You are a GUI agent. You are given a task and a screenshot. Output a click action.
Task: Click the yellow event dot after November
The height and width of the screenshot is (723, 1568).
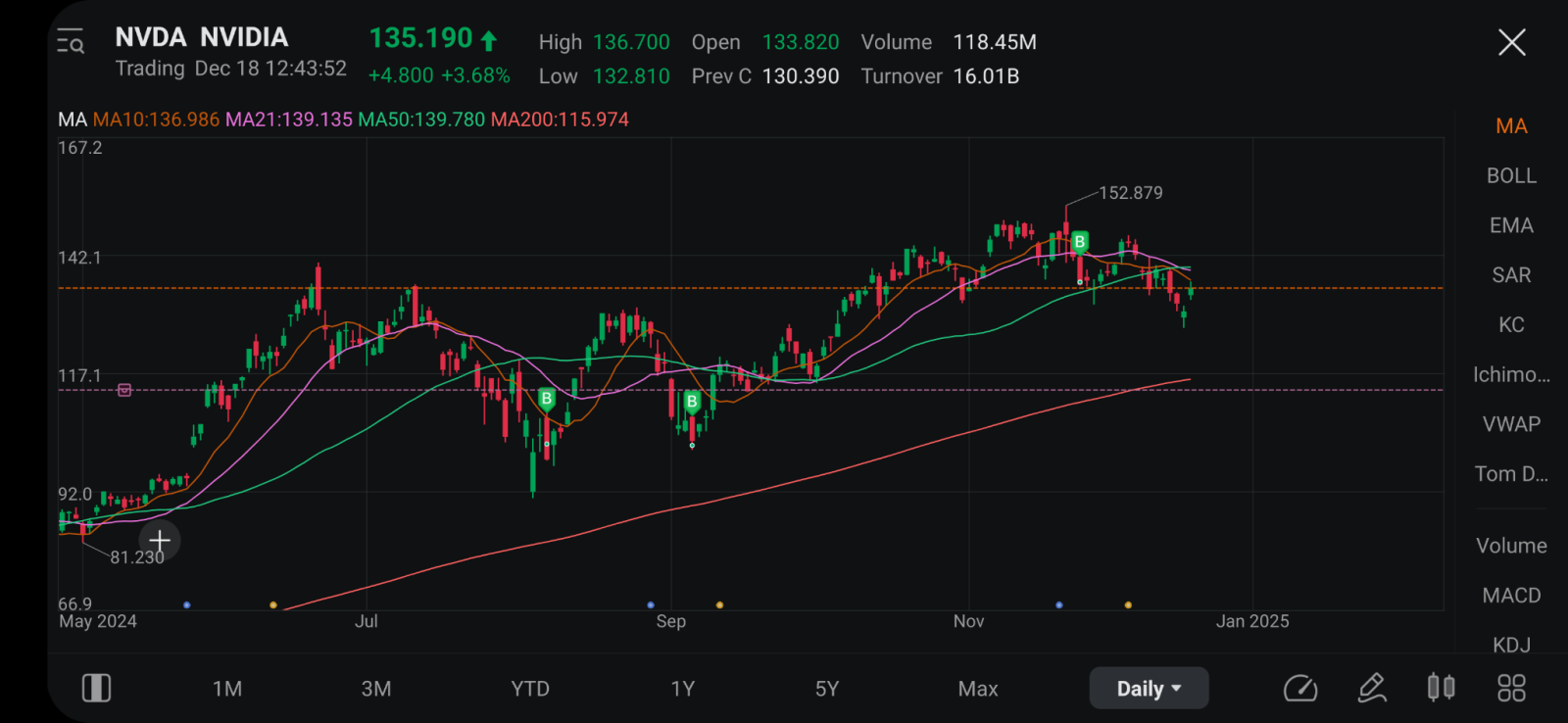1129,605
